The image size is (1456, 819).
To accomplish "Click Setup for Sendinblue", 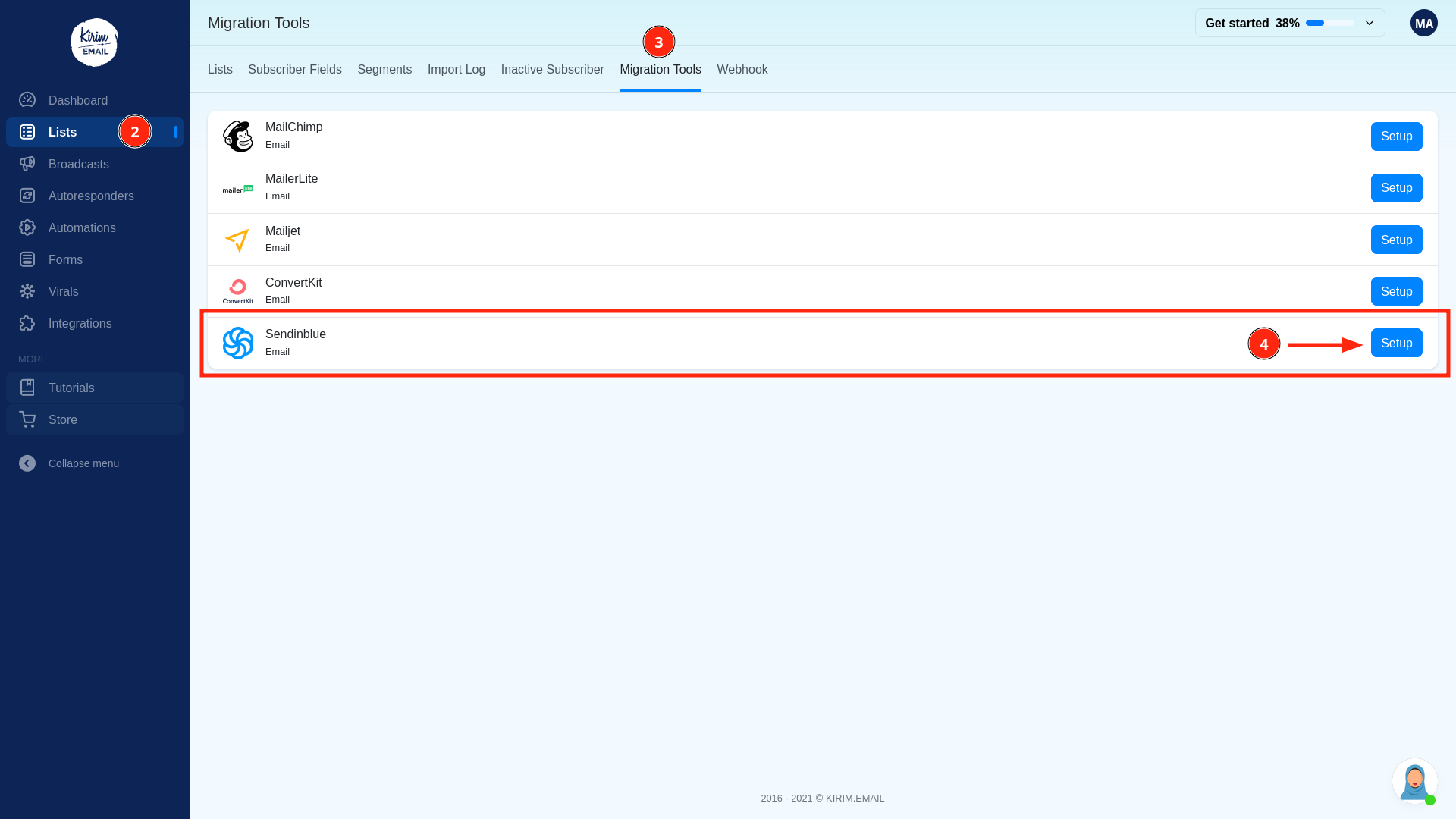I will (1396, 344).
